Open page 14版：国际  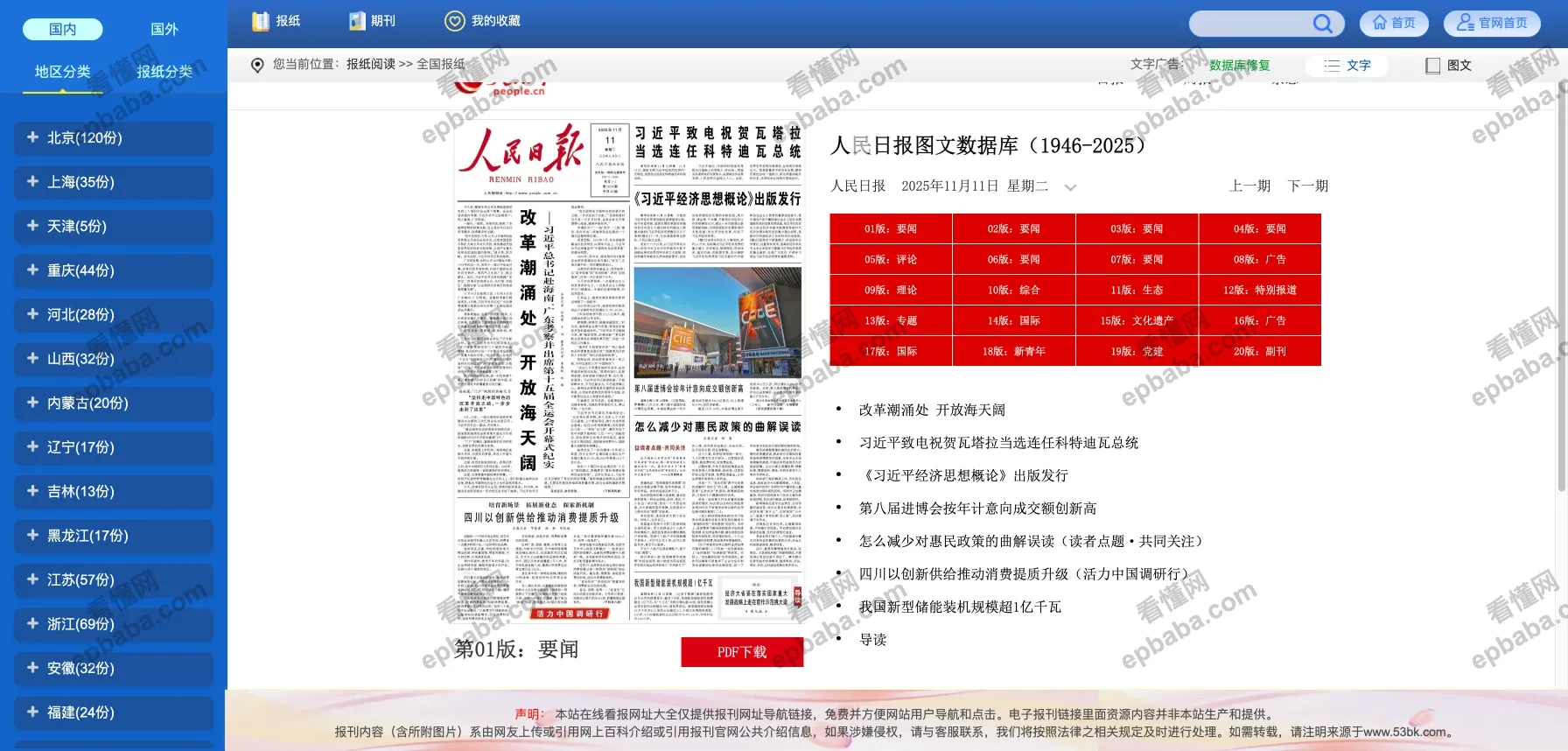1014,320
